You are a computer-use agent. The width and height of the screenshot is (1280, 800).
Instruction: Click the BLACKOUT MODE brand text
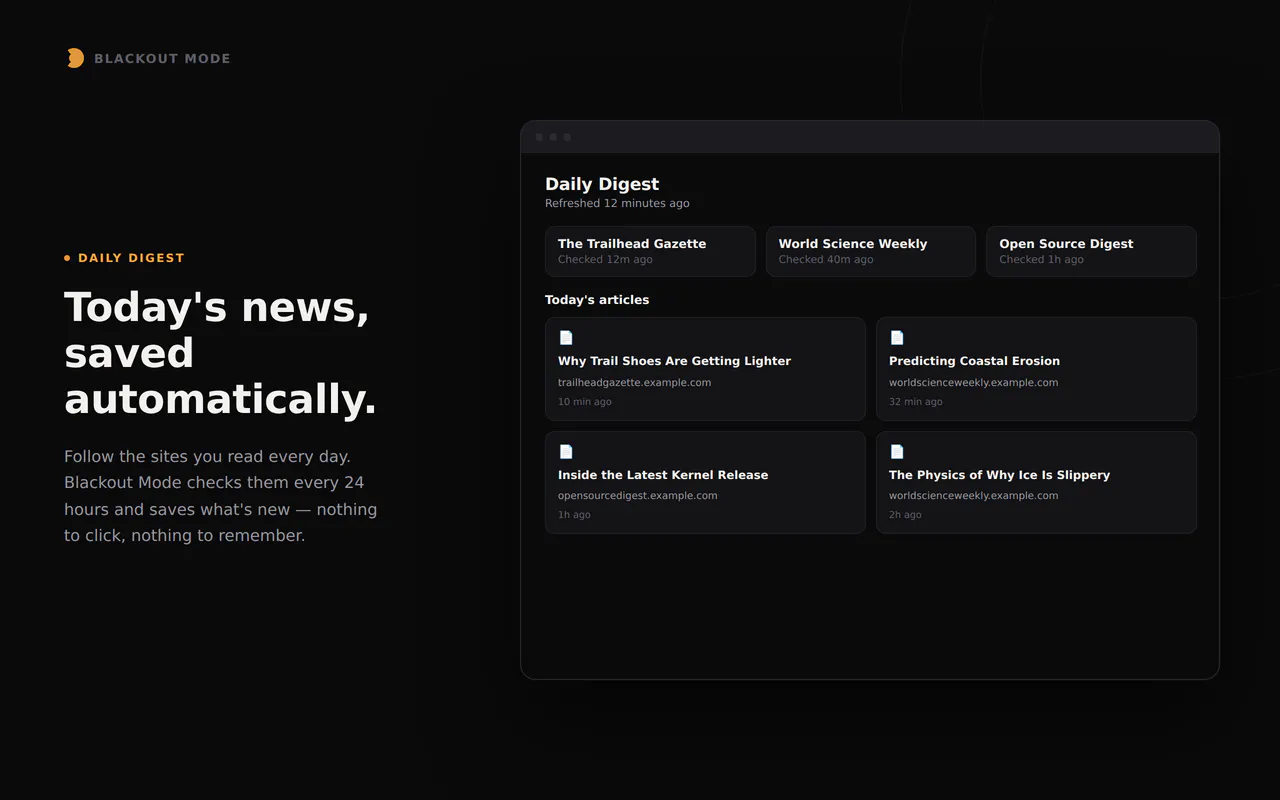pyautogui.click(x=162, y=59)
